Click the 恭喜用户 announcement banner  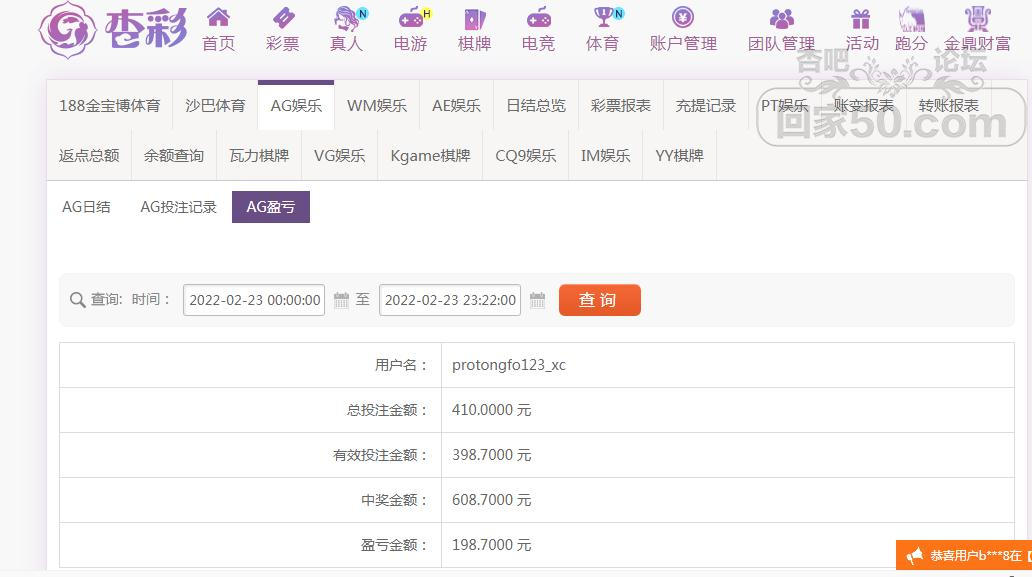964,556
